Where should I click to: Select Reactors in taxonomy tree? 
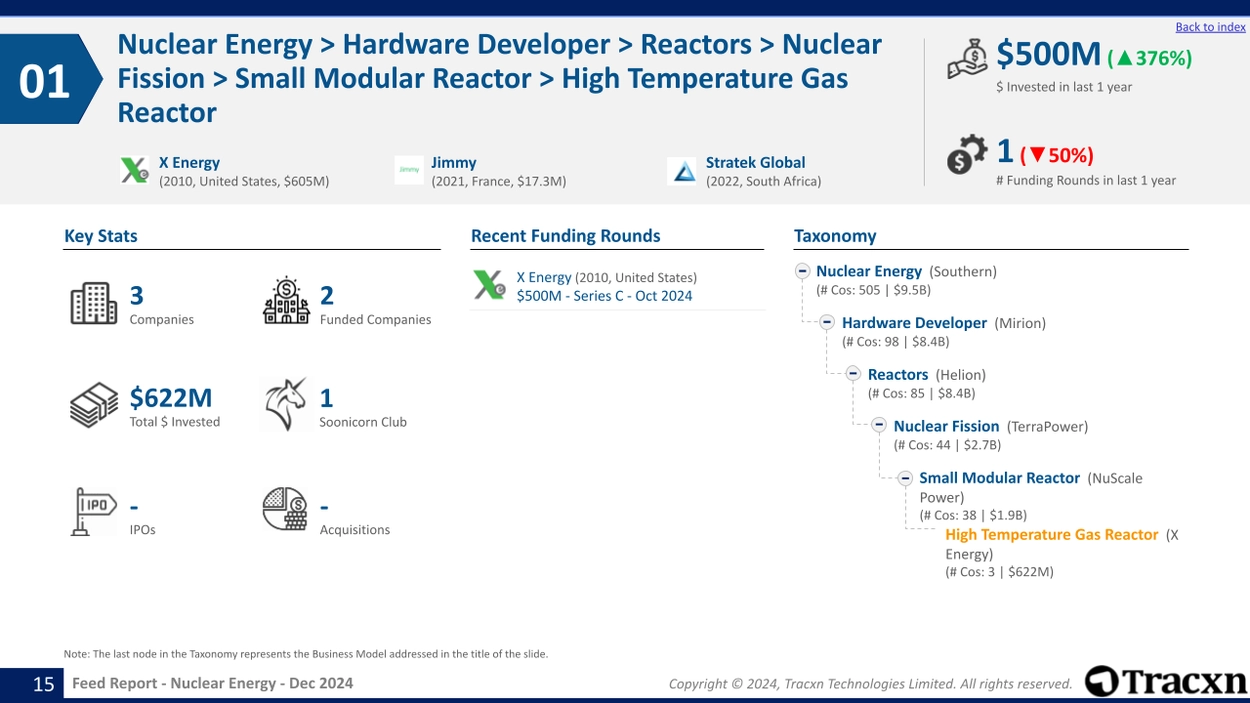coord(898,375)
